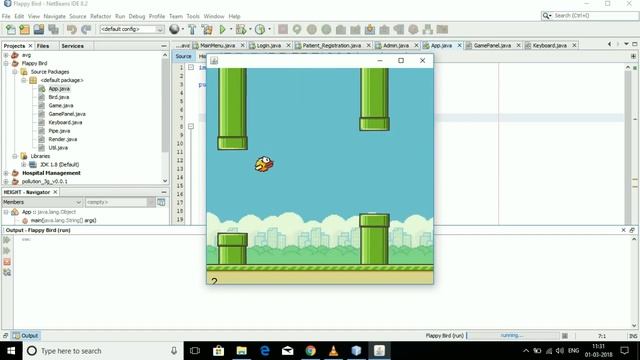The image size is (640, 360).
Task: Click the Redo toolbar icon
Action: tap(86, 29)
